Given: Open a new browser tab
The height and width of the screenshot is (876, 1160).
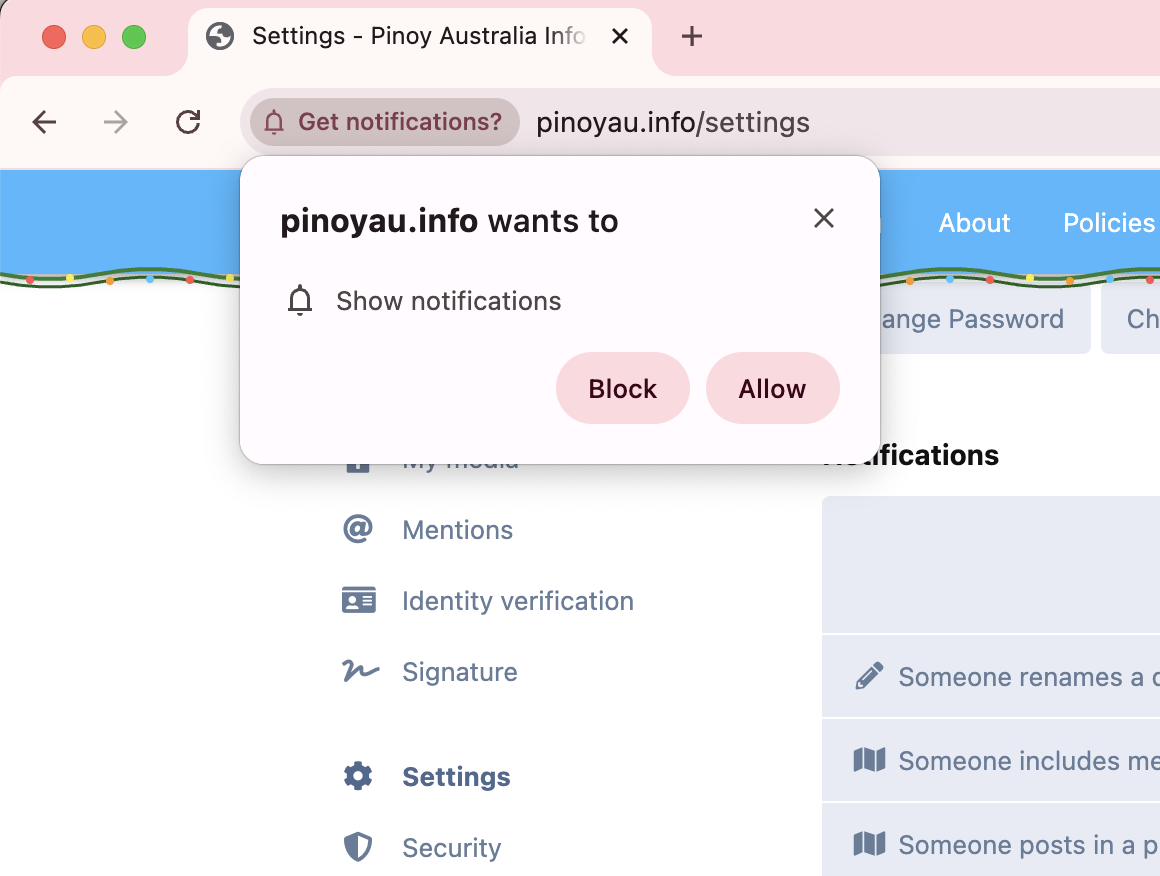Looking at the screenshot, I should [x=691, y=37].
